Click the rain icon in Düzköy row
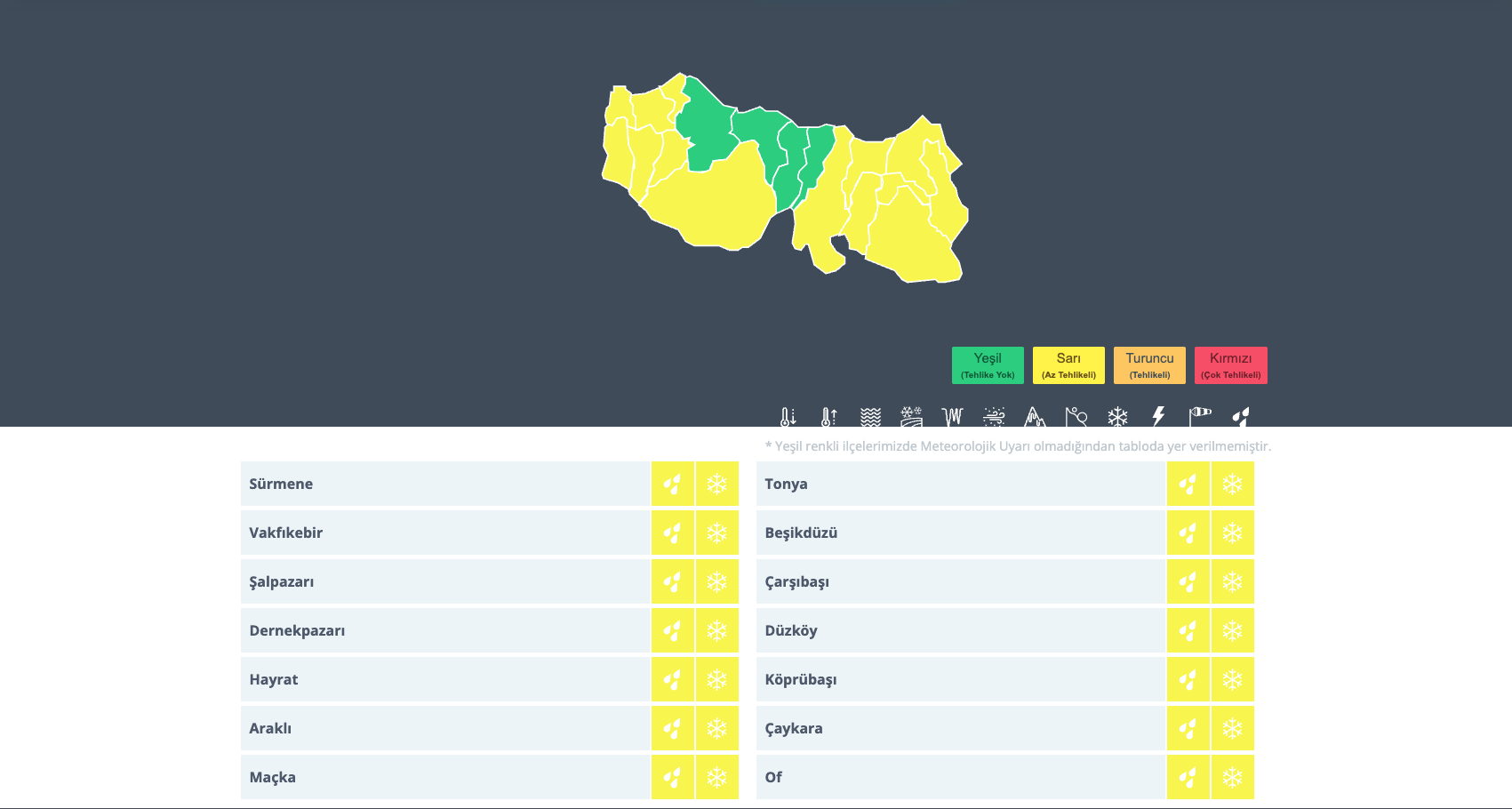 tap(1188, 630)
